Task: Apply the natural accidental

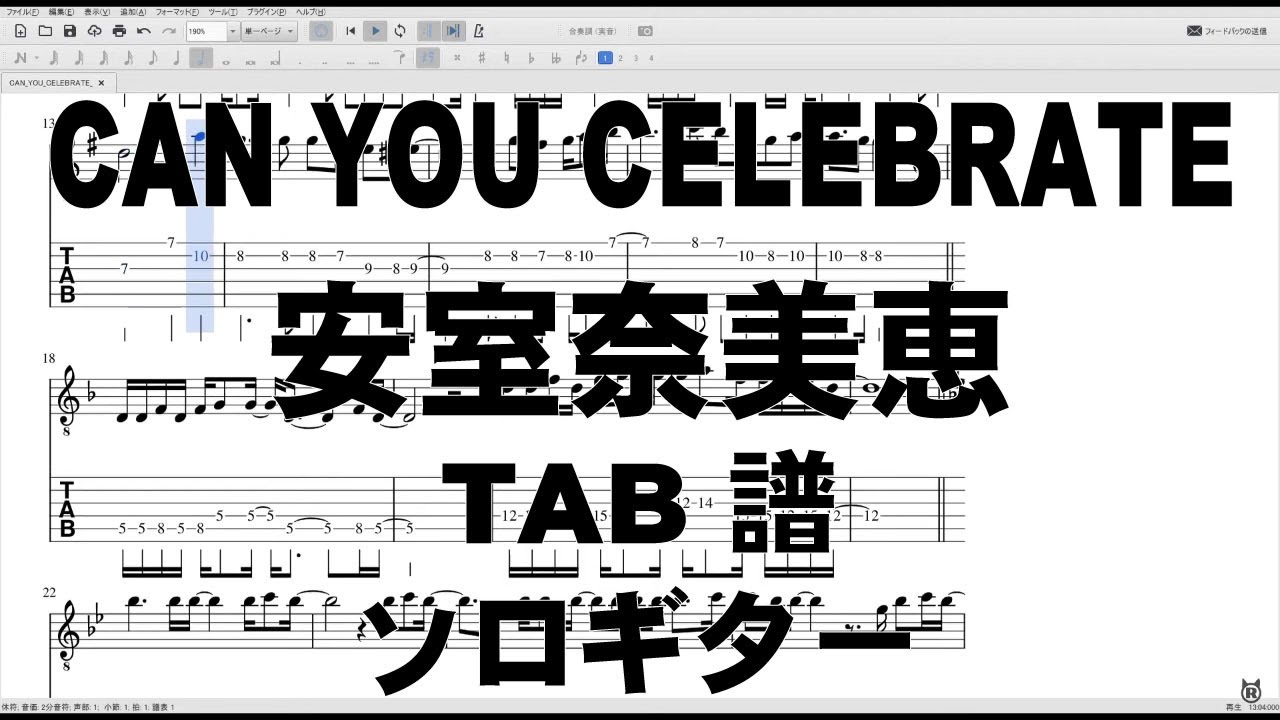Action: (507, 58)
